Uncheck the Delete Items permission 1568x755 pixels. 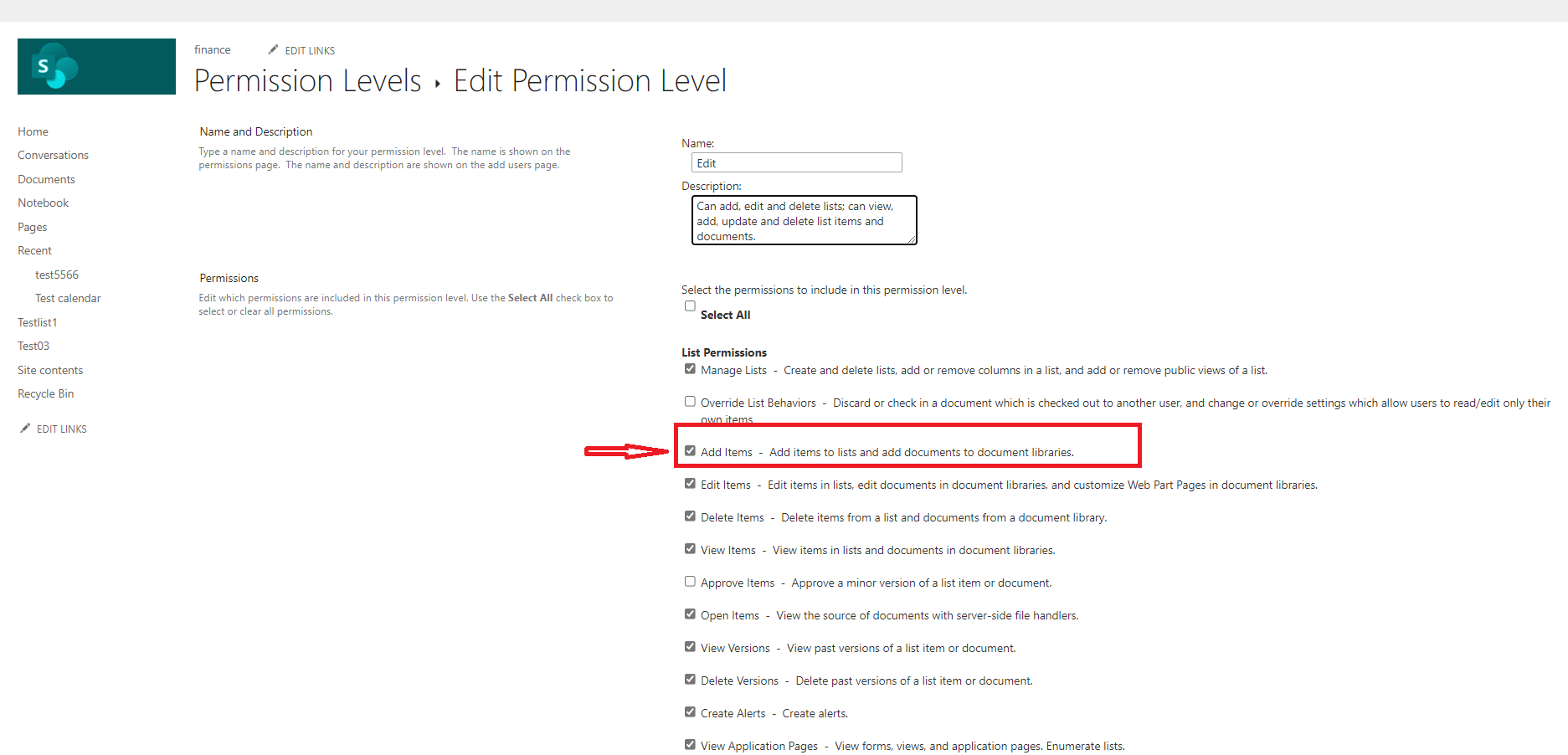point(689,516)
